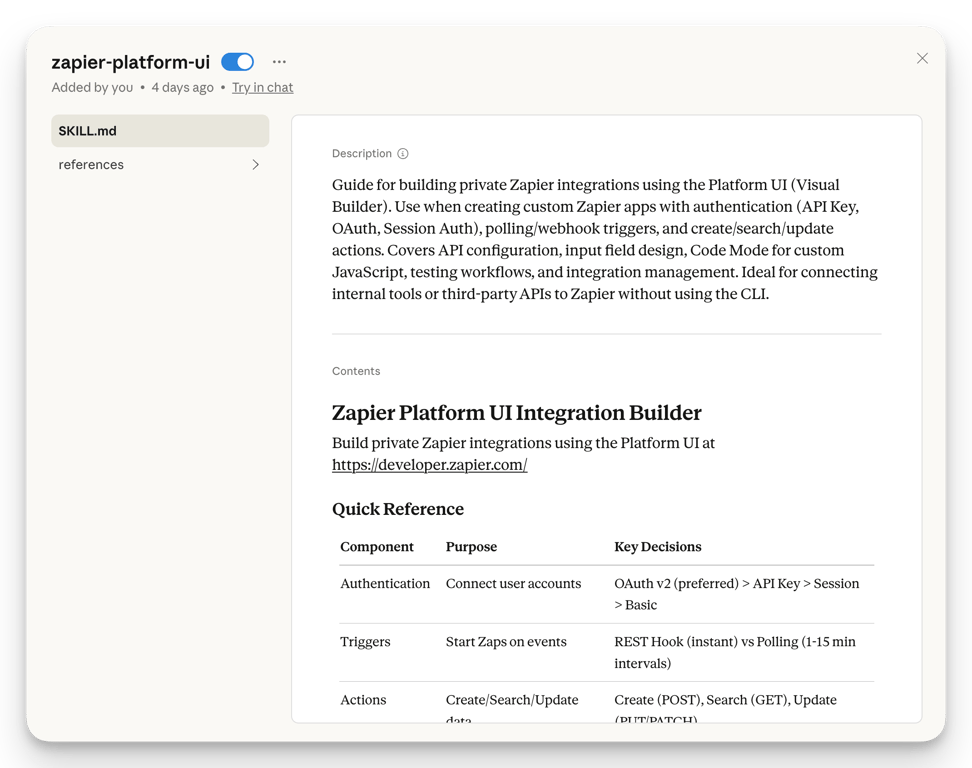Image resolution: width=972 pixels, height=768 pixels.
Task: Open the Try in chat link
Action: point(262,87)
